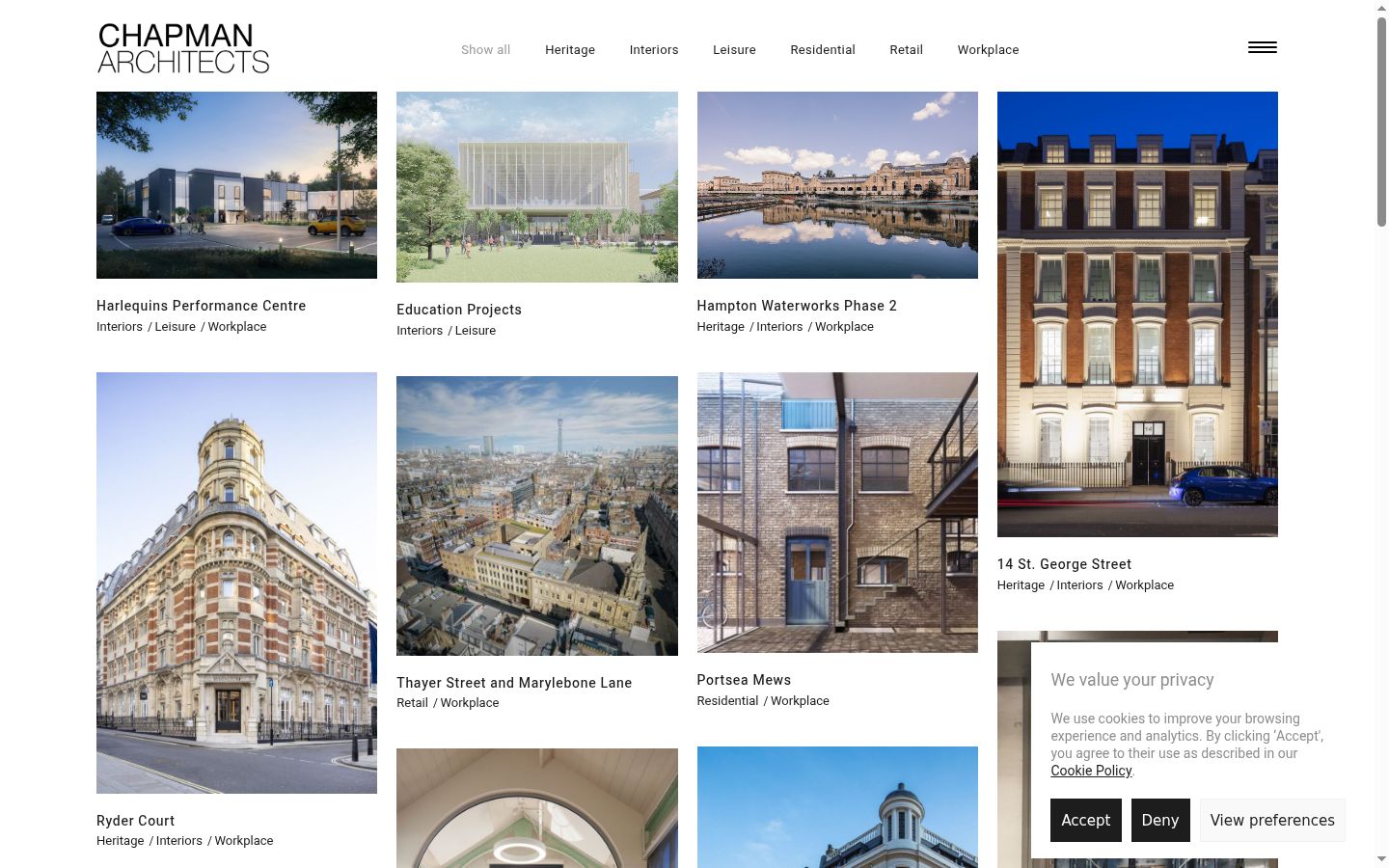Click the page's vertical scrollbar thumb
This screenshot has height=868, width=1389.
pyautogui.click(x=1381, y=121)
